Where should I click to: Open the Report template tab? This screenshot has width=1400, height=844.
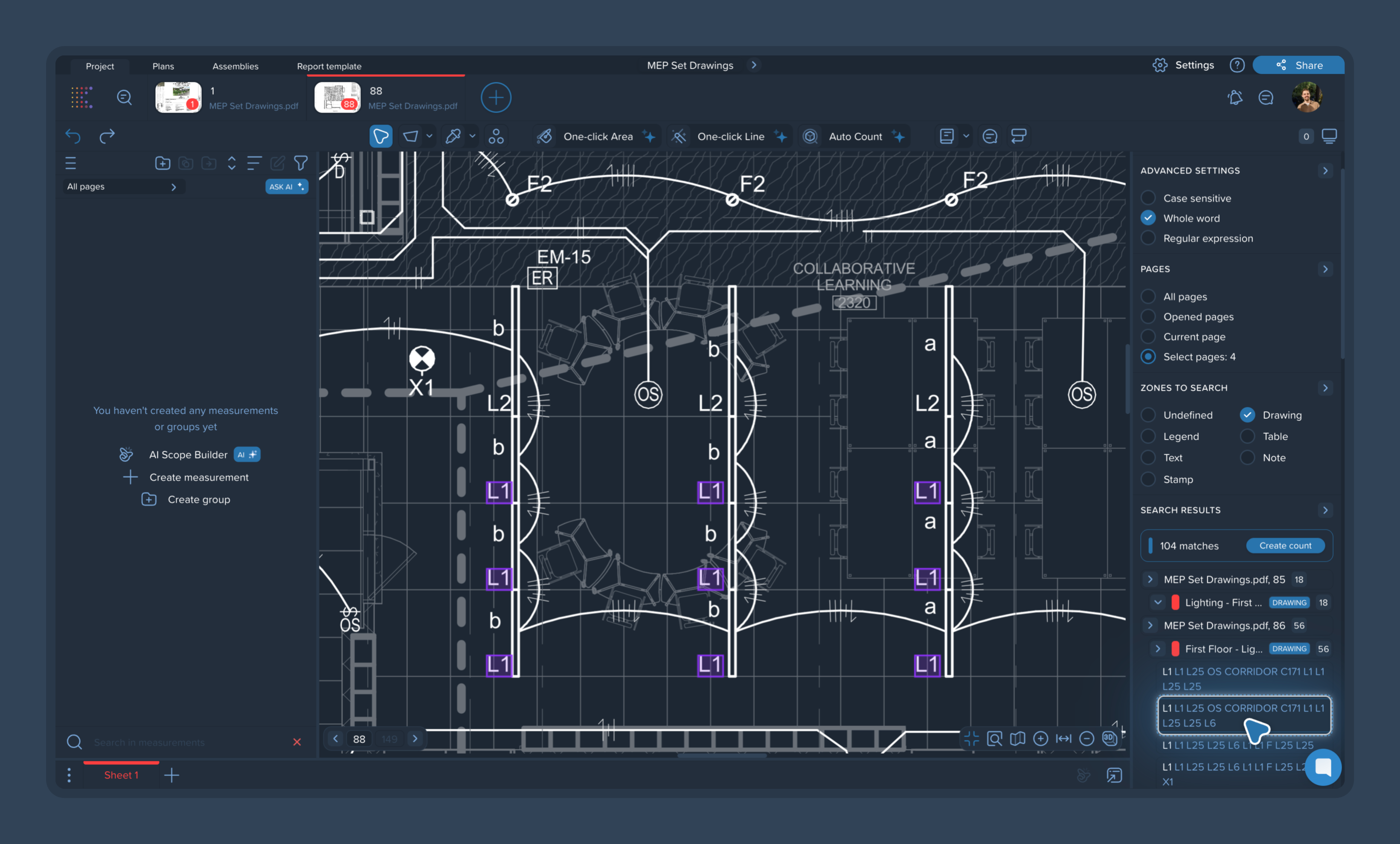tap(329, 66)
